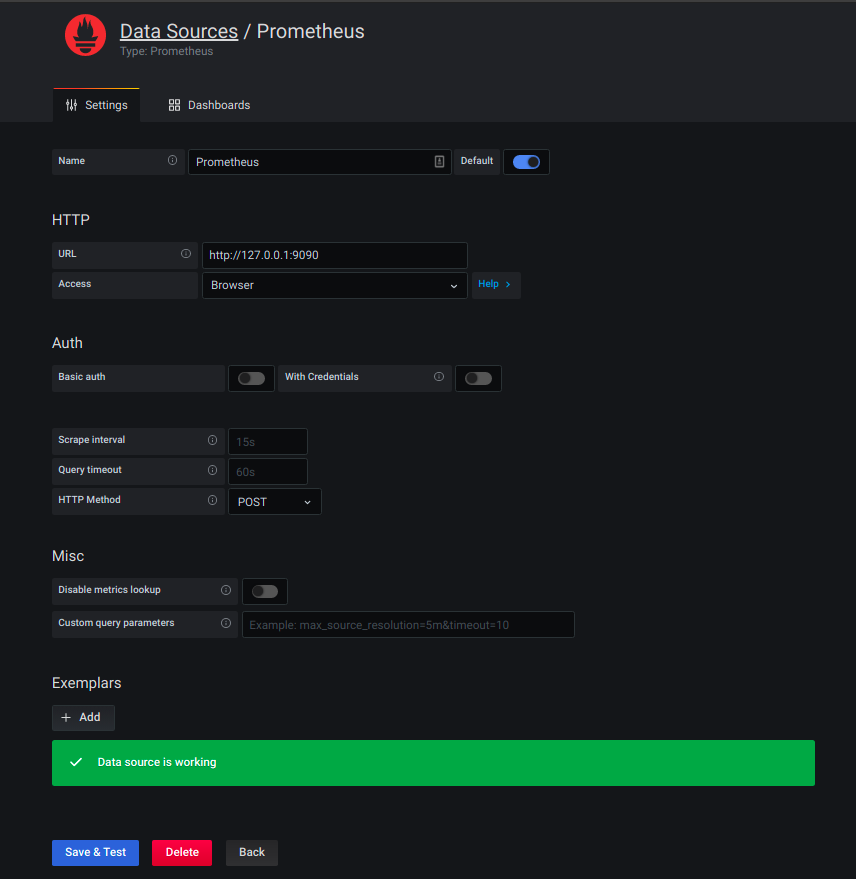
Task: Click the HTTP Method info icon
Action: pyautogui.click(x=212, y=500)
